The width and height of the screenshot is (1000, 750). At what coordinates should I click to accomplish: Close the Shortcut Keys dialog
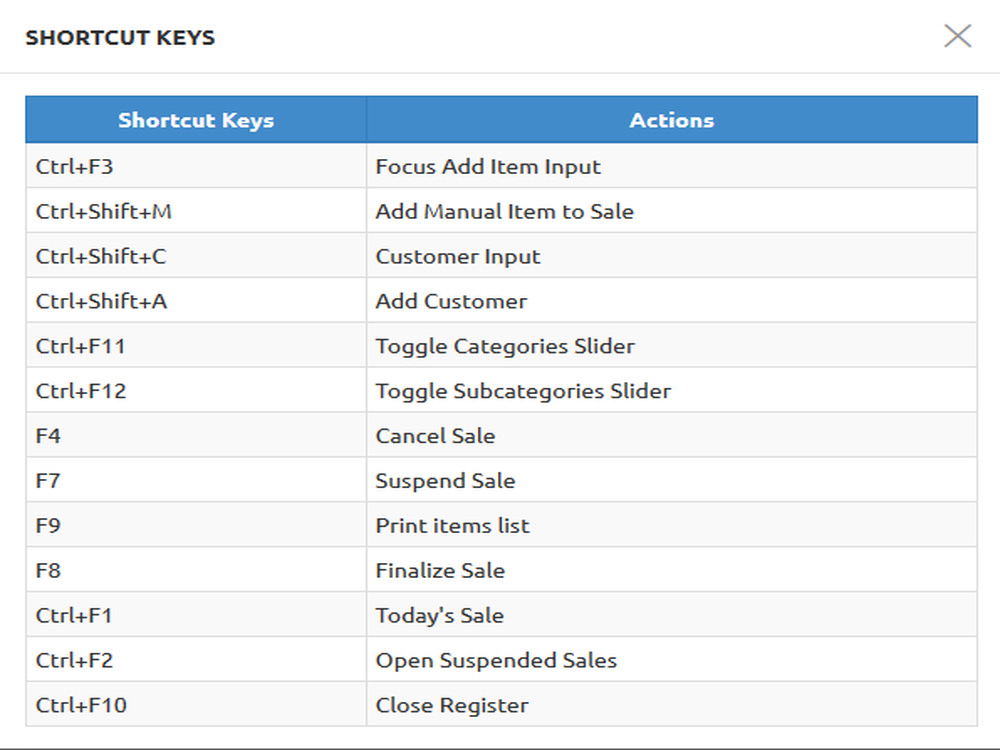pyautogui.click(x=957, y=36)
